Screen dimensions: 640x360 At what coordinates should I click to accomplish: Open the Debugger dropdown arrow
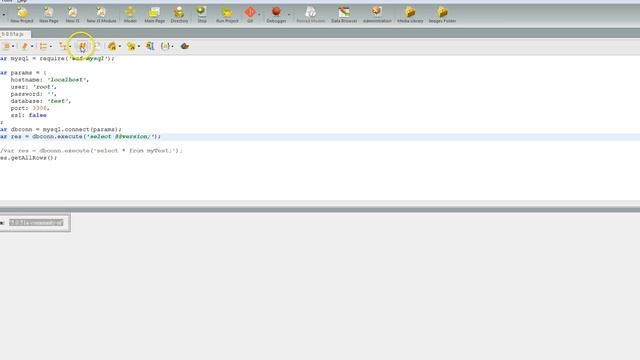(289, 14)
